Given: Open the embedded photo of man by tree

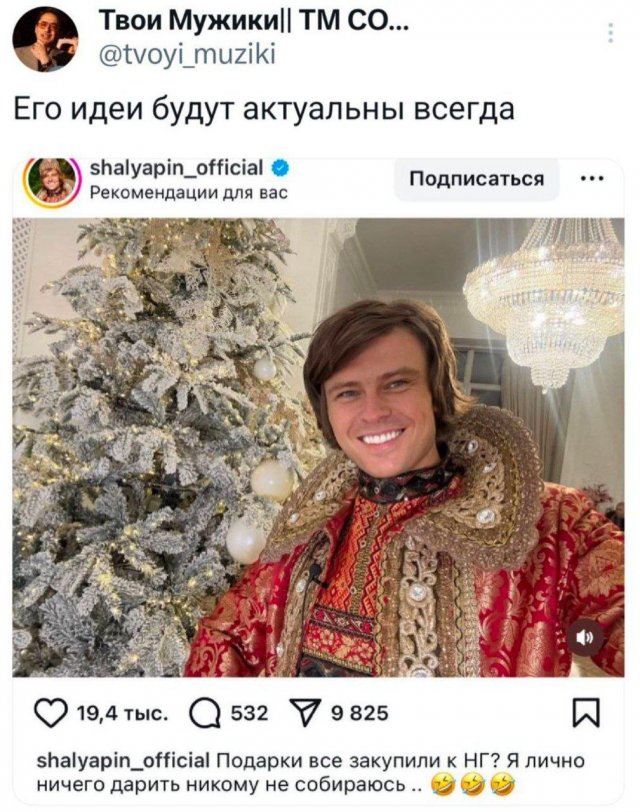Looking at the screenshot, I should pos(318,447).
